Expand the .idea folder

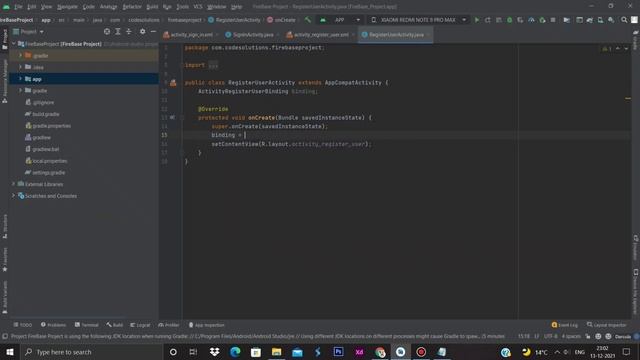pos(20,67)
